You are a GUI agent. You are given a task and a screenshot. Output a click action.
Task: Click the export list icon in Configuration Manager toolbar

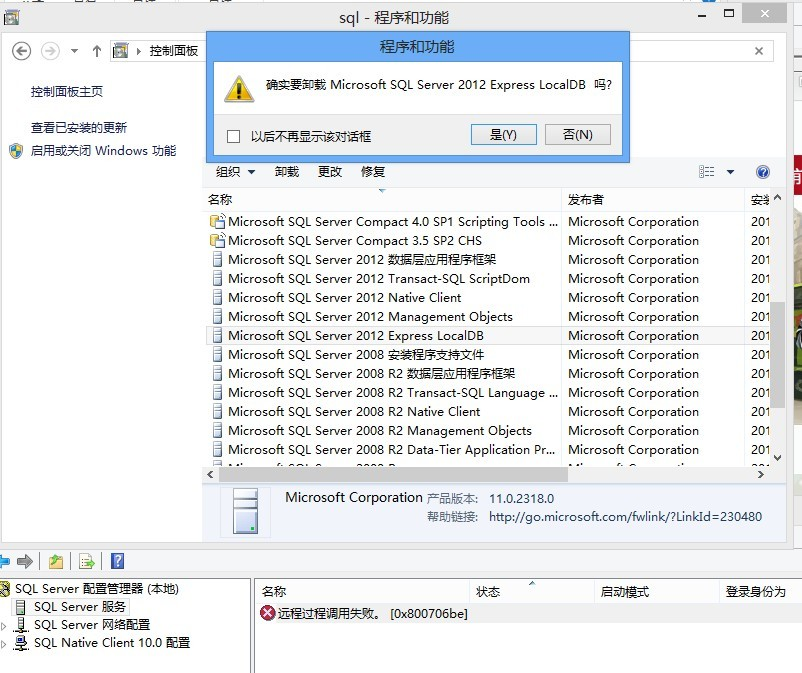tap(84, 561)
